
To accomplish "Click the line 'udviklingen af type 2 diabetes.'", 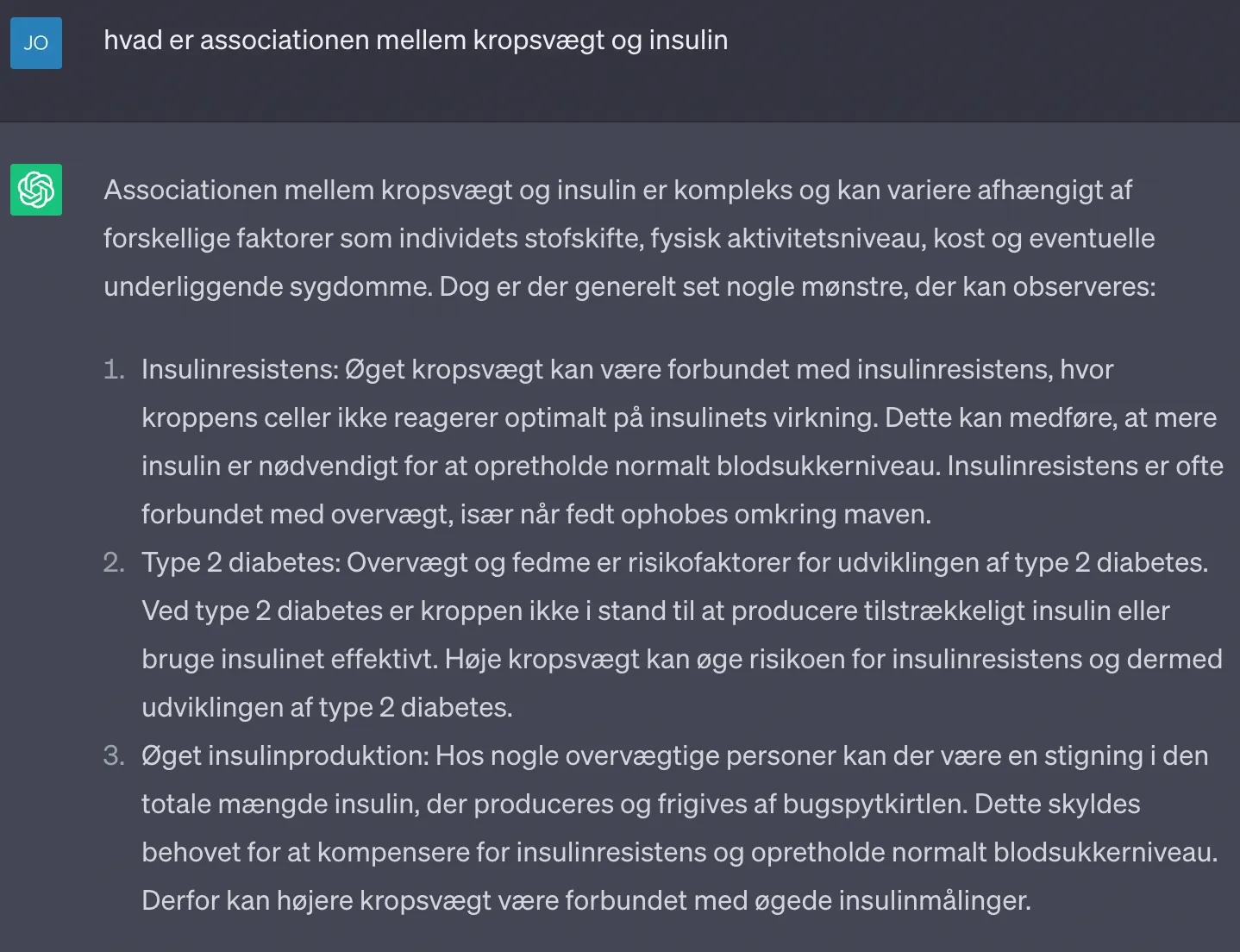I will pyautogui.click(x=327, y=707).
